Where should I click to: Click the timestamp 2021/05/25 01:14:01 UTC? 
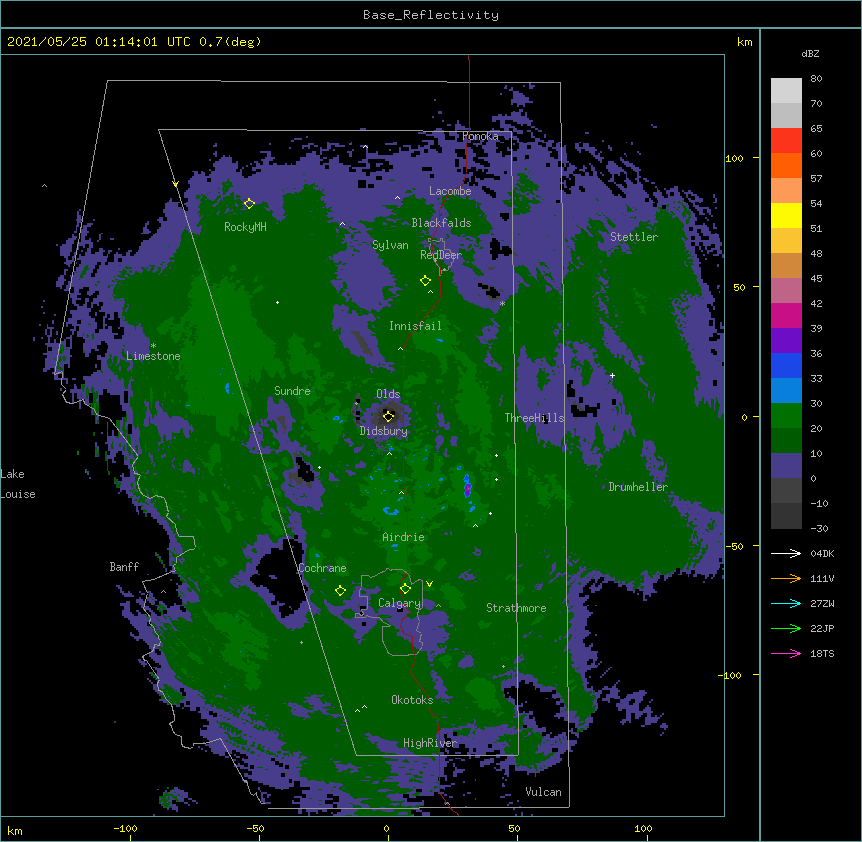(x=99, y=42)
